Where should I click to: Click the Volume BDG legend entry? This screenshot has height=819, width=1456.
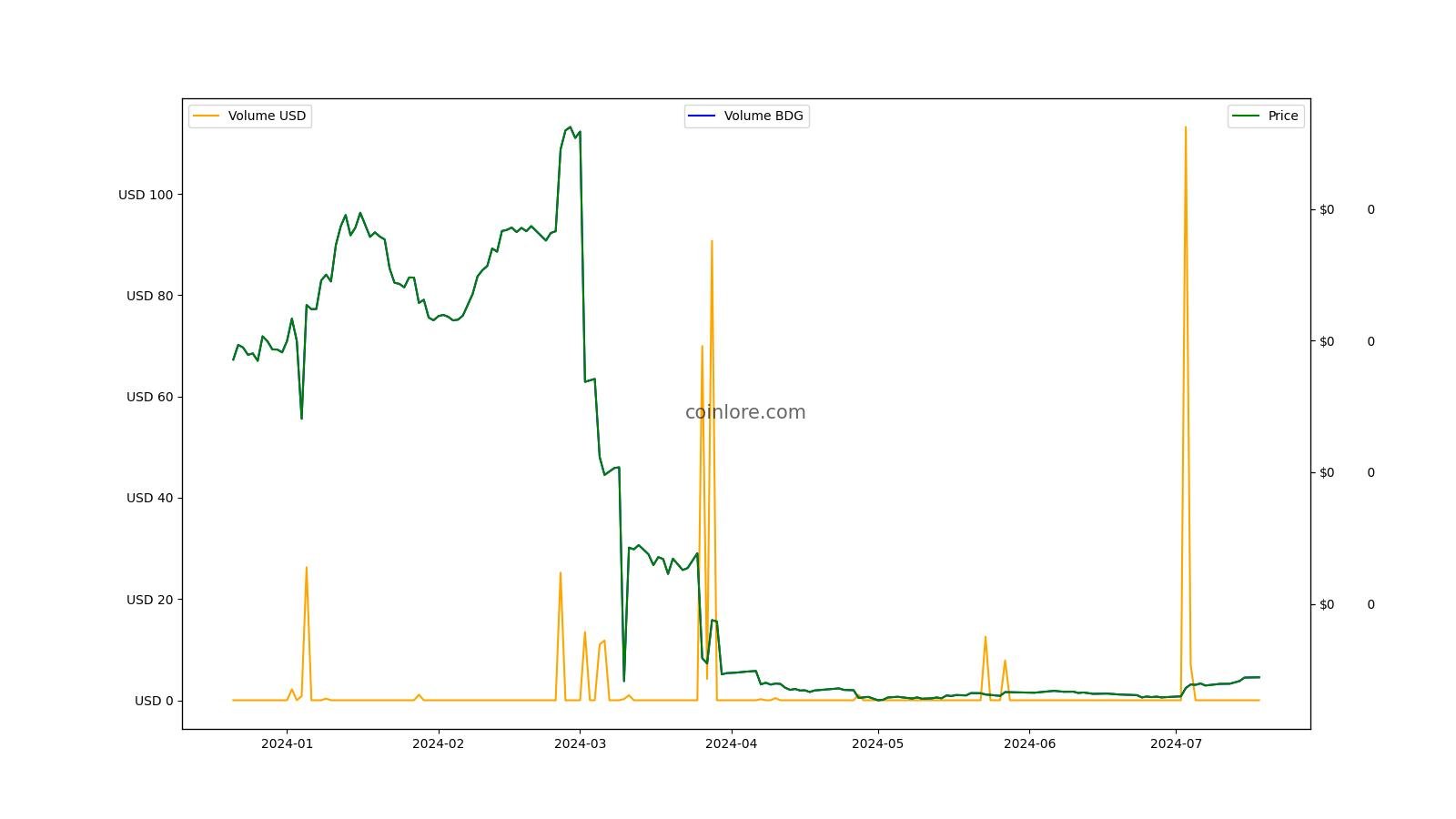point(746,116)
